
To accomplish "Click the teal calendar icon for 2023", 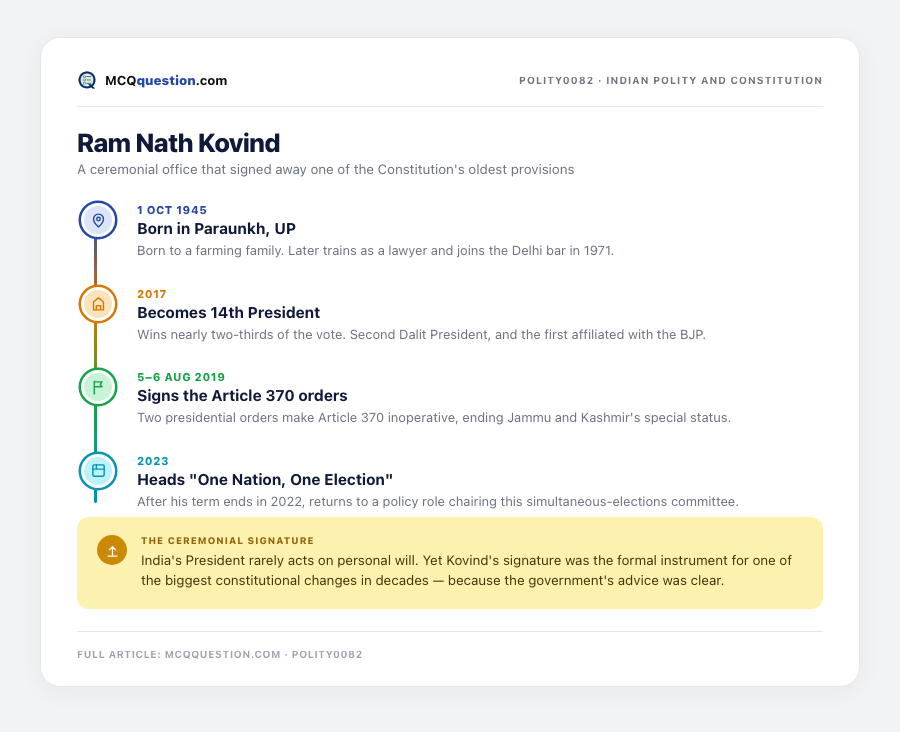I will click(98, 471).
